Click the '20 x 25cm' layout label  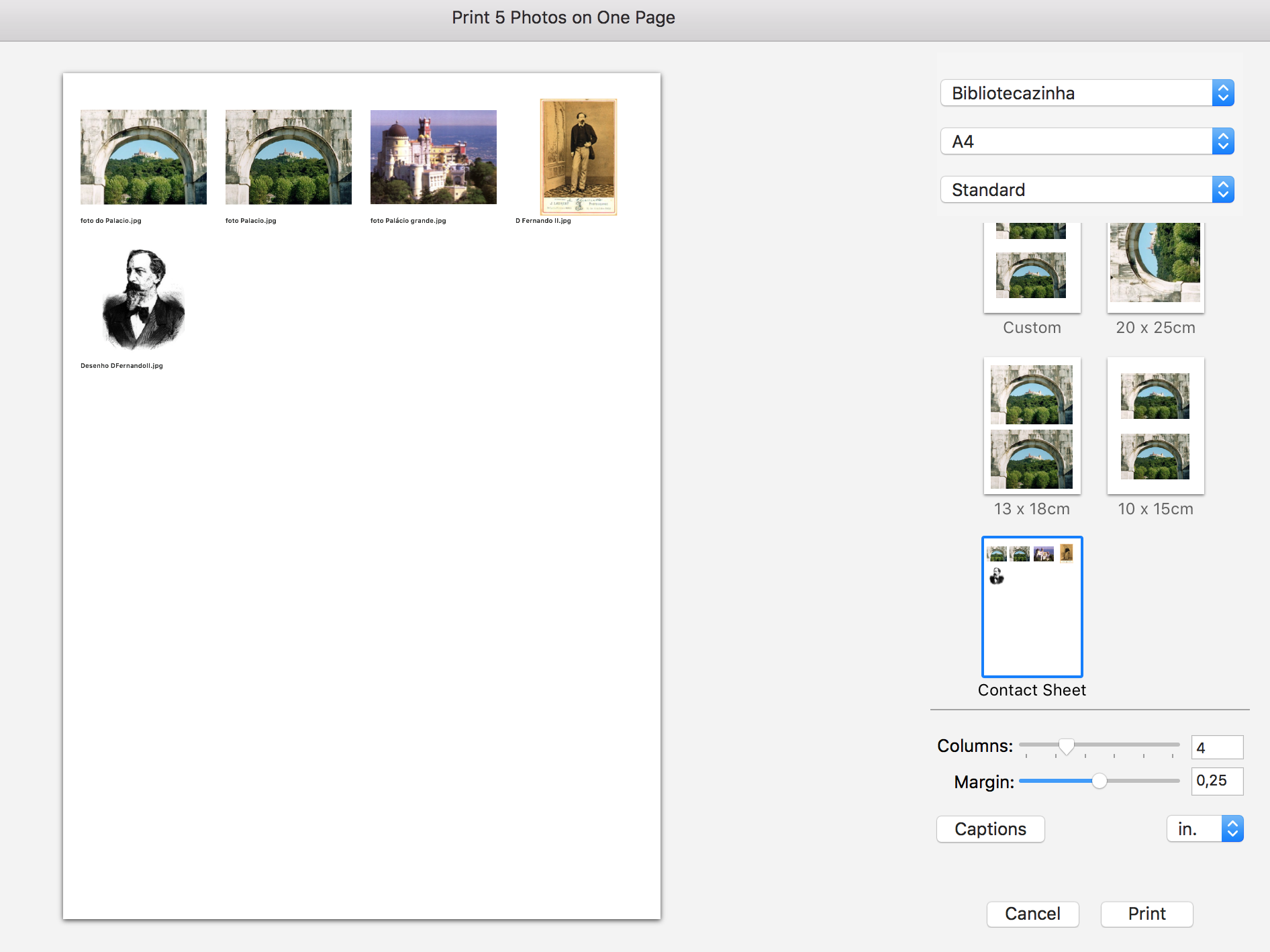point(1155,328)
